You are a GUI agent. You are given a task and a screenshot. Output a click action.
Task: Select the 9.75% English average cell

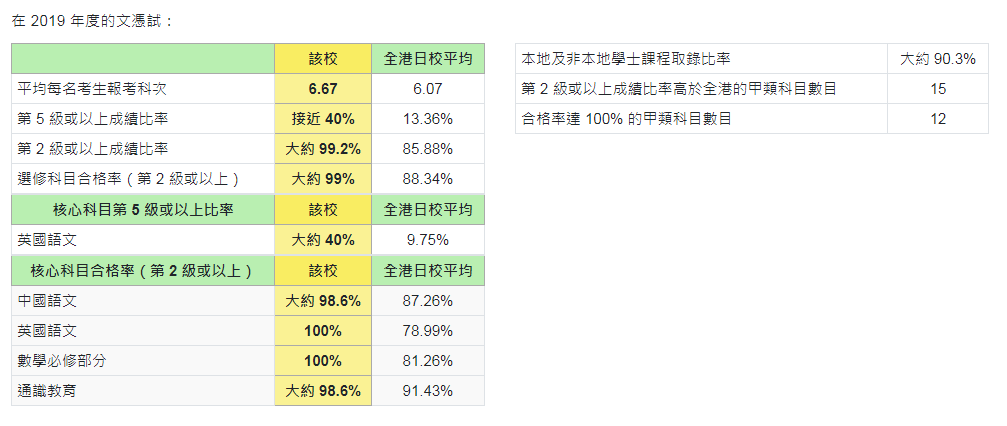coord(428,240)
